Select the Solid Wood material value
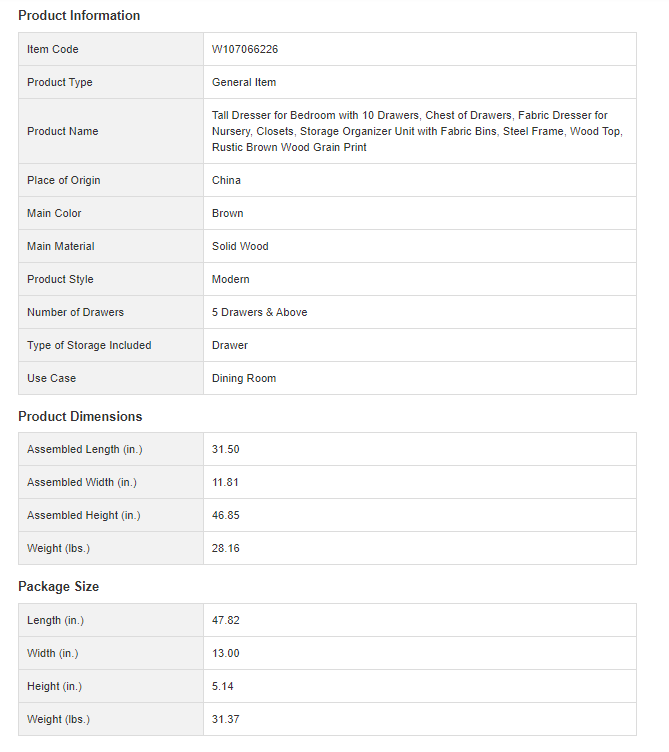This screenshot has width=669, height=752. (x=240, y=246)
